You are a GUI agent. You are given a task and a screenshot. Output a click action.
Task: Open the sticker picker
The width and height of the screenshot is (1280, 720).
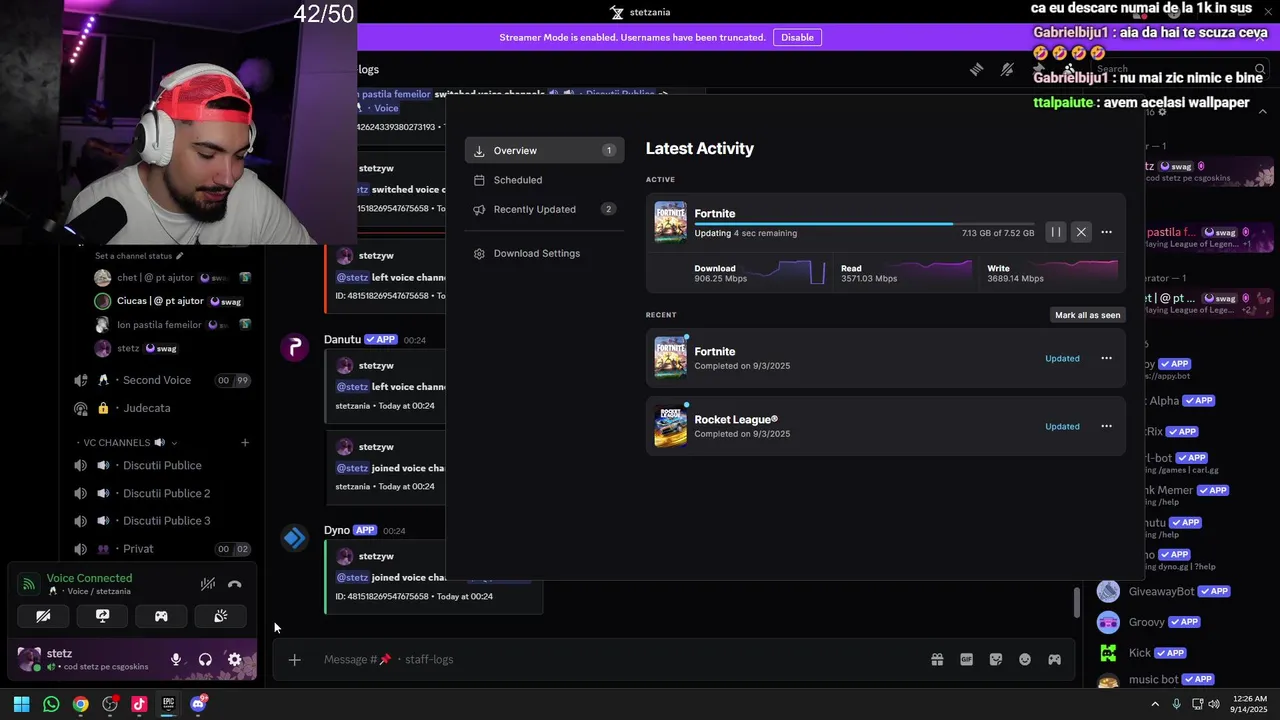pos(995,660)
